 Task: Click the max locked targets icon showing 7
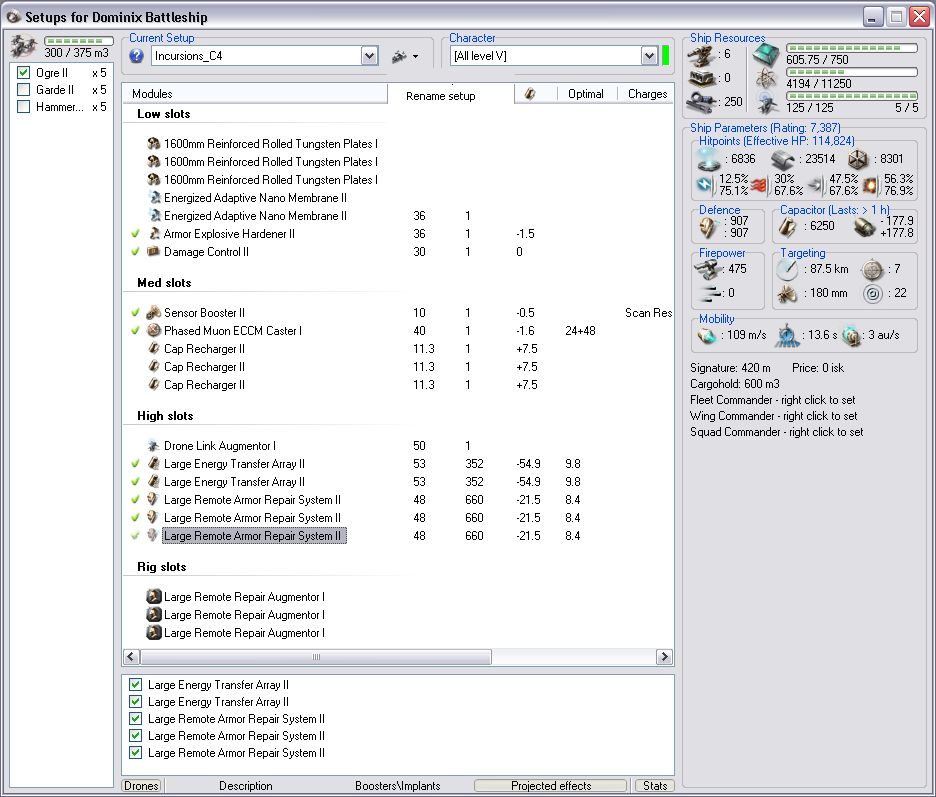pyautogui.click(x=873, y=270)
